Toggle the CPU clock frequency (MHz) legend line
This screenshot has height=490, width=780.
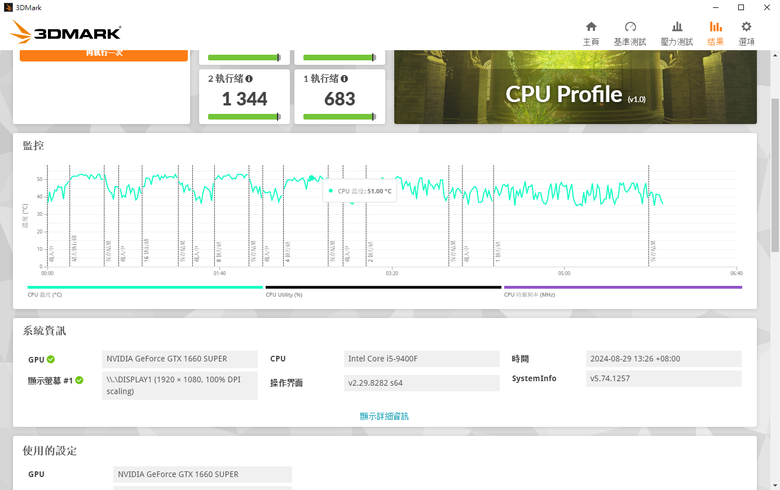pyautogui.click(x=623, y=287)
